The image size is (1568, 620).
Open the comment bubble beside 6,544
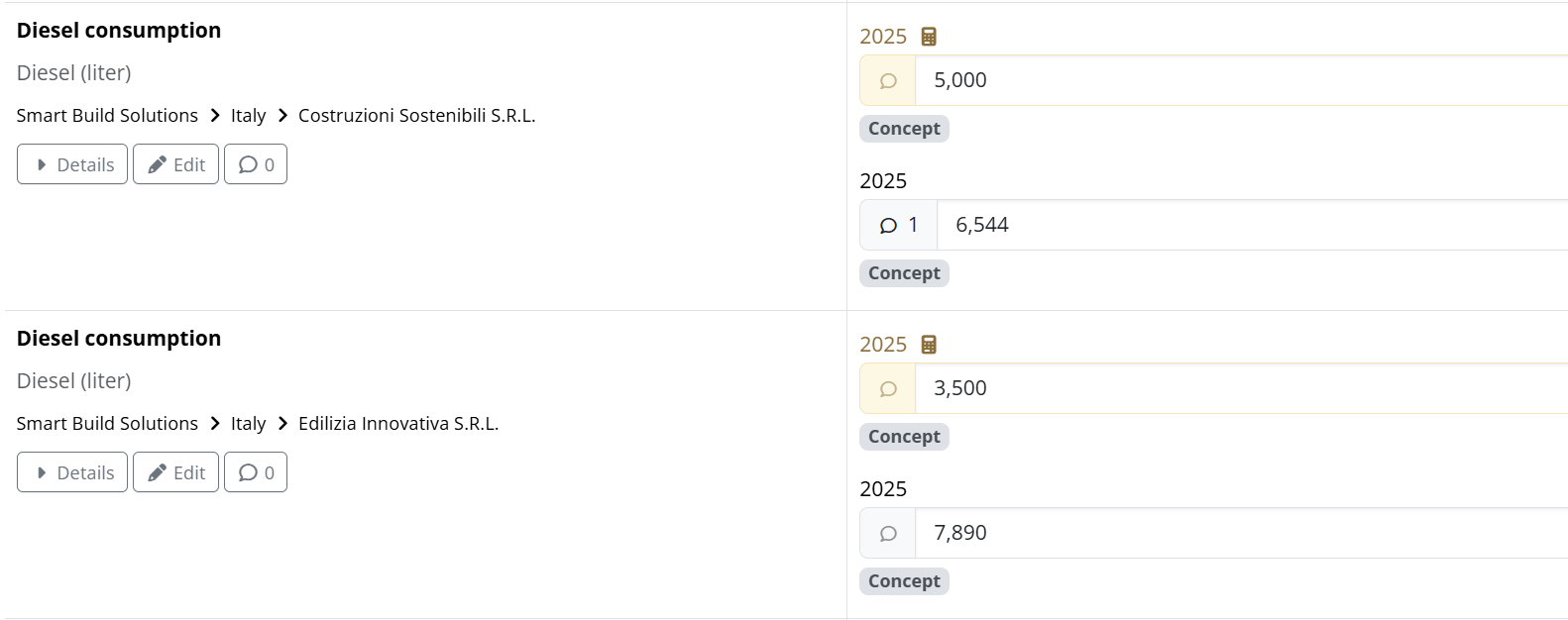(898, 226)
